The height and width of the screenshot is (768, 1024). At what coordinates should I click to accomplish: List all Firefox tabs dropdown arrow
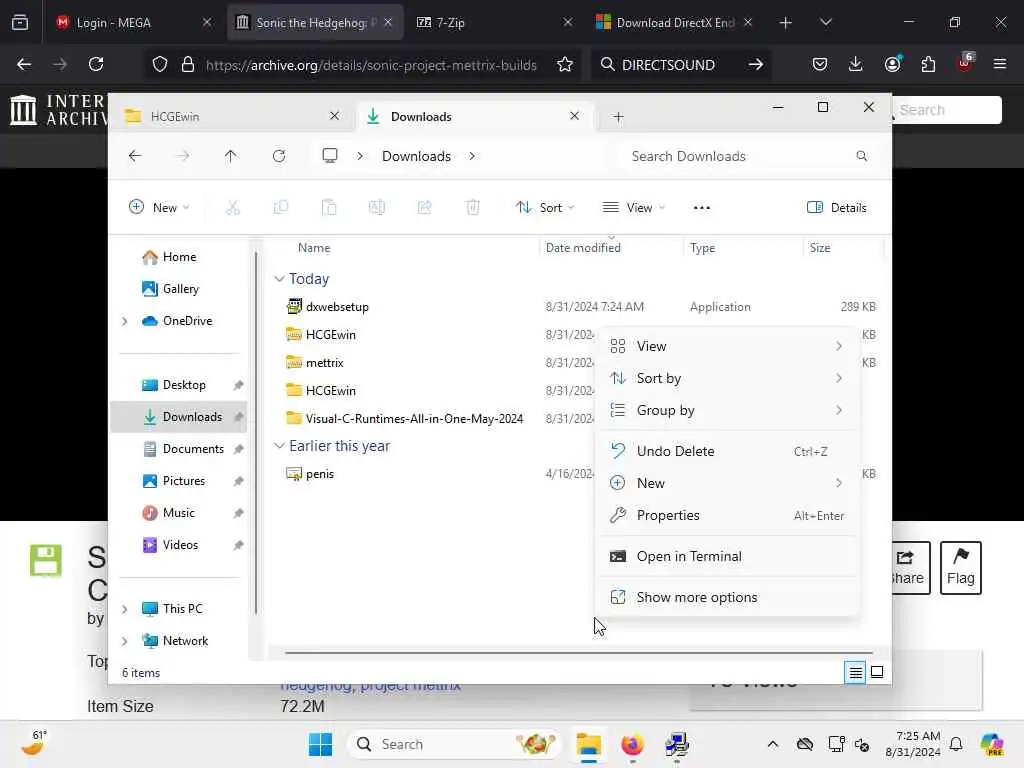[x=825, y=22]
